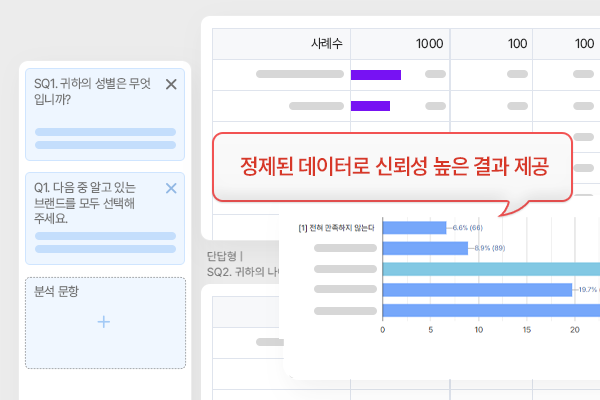Remove the Q1 brand awareness question card
Viewport: 600px width, 400px height.
click(171, 188)
